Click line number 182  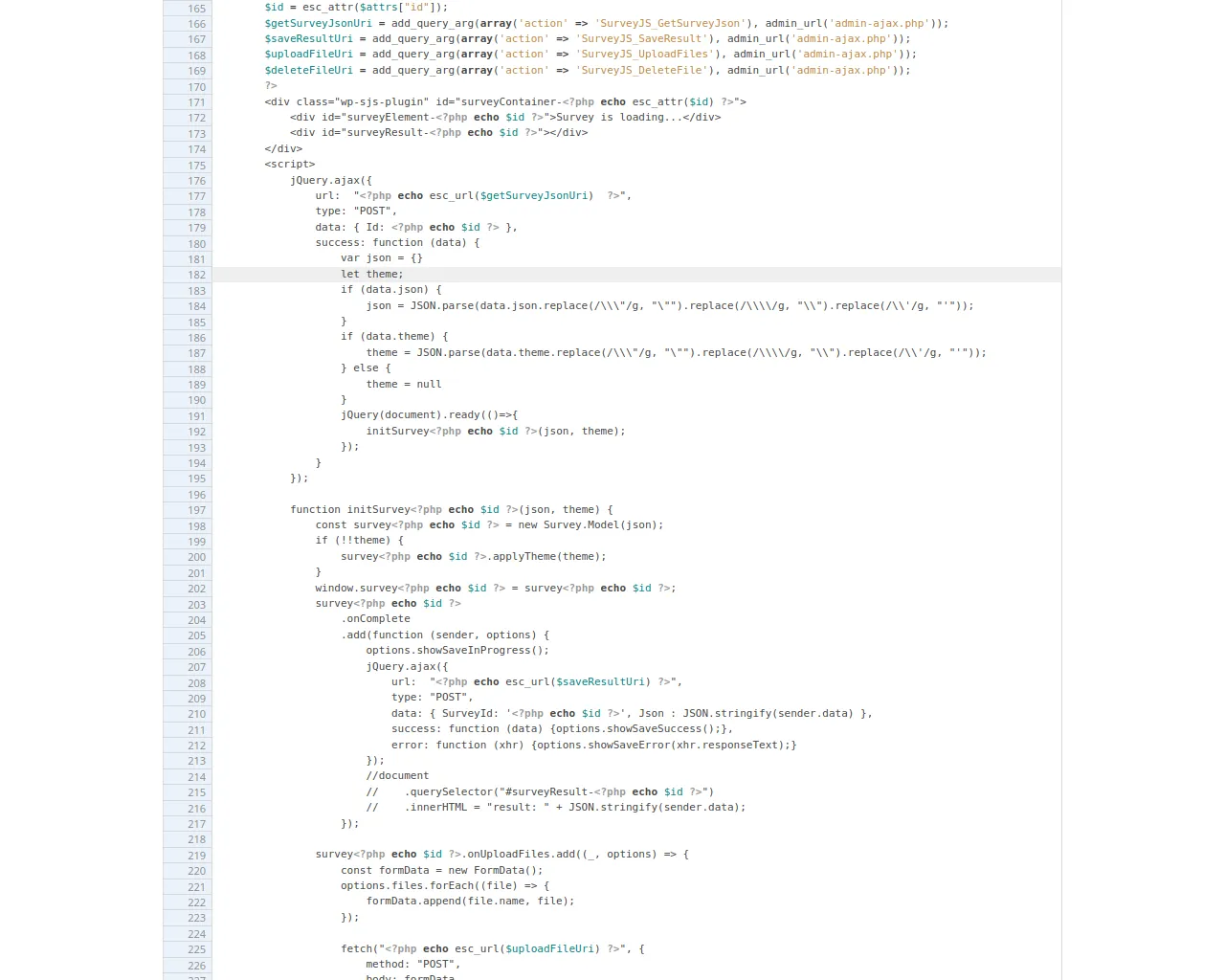[x=196, y=275]
